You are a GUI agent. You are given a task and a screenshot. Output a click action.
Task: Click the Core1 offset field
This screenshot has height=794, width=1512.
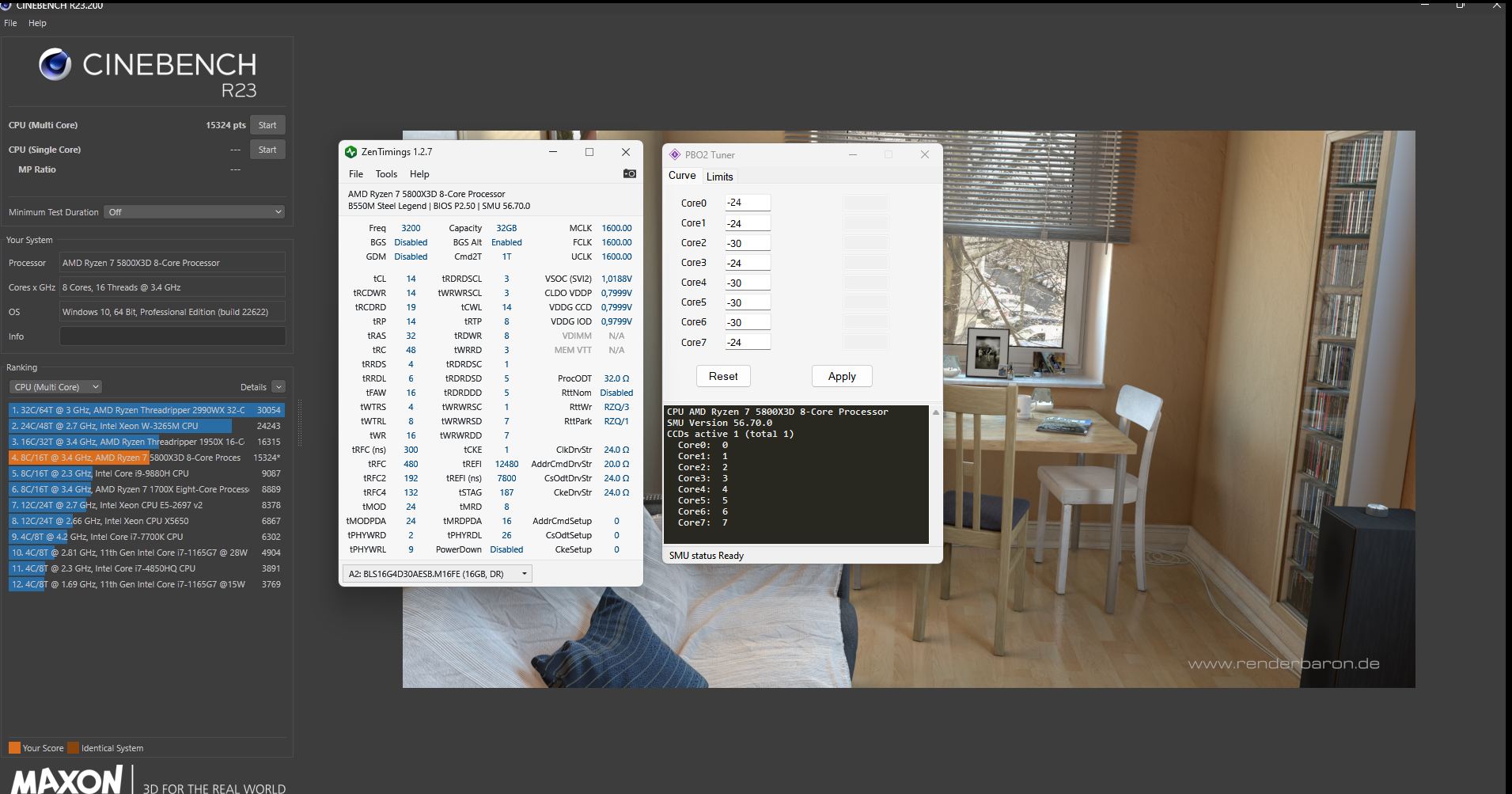pos(748,223)
